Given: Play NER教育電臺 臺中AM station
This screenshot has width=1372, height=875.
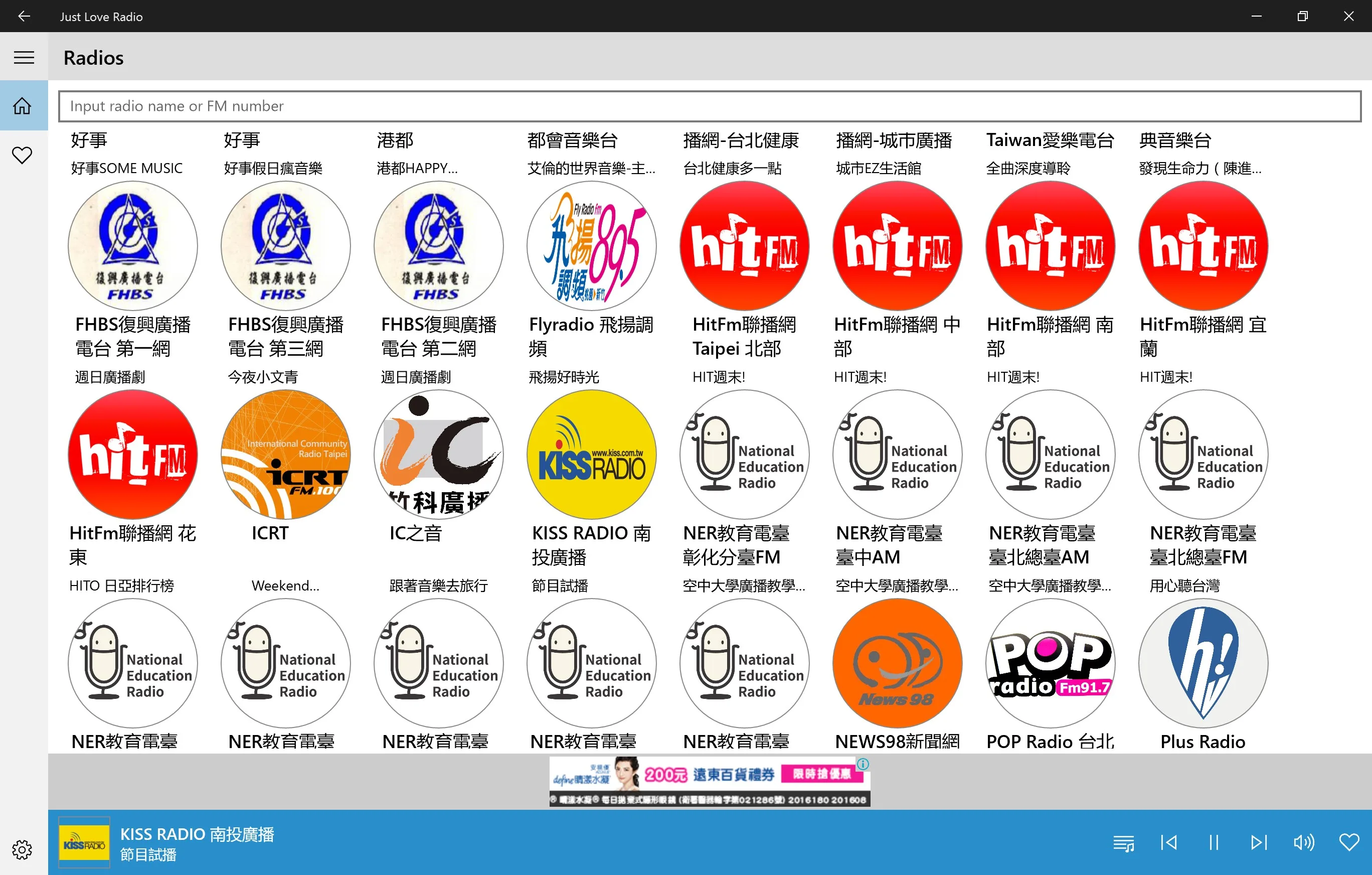Looking at the screenshot, I should (897, 455).
